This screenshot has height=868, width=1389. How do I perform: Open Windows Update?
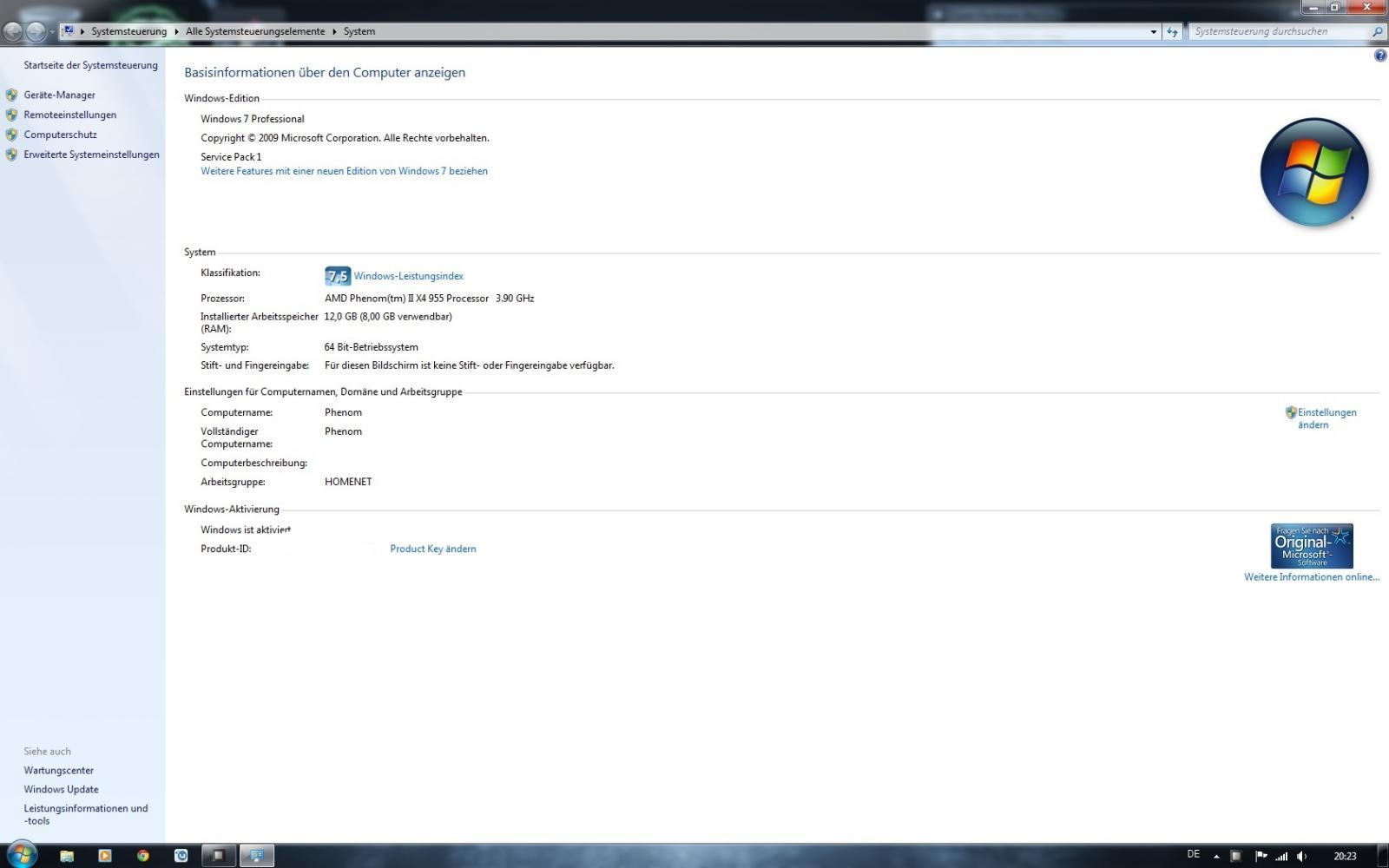pos(61,790)
